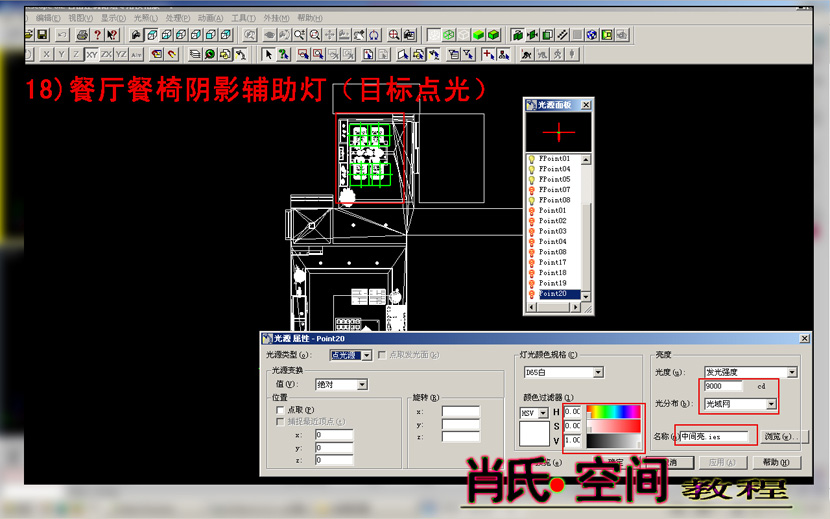The width and height of the screenshot is (830, 519).
Task: Click the arrow select tool icon
Action: pos(268,54)
